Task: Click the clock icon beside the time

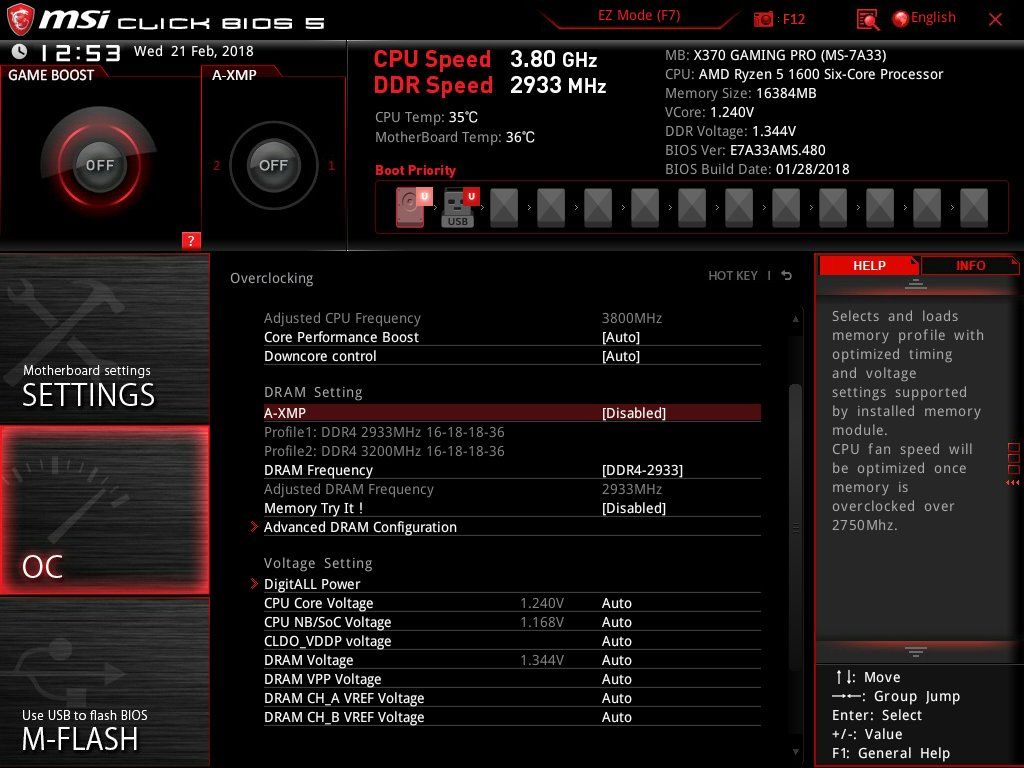Action: 20,51
